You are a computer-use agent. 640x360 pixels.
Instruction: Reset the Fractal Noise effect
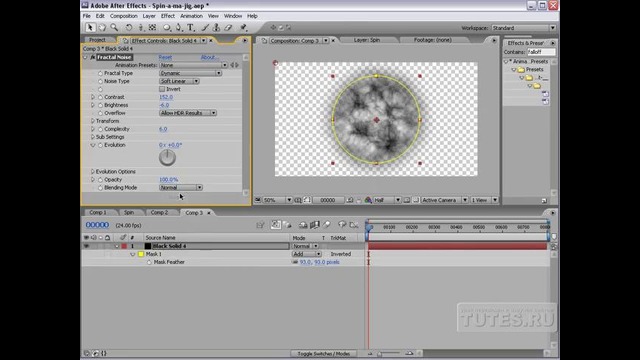[165, 58]
